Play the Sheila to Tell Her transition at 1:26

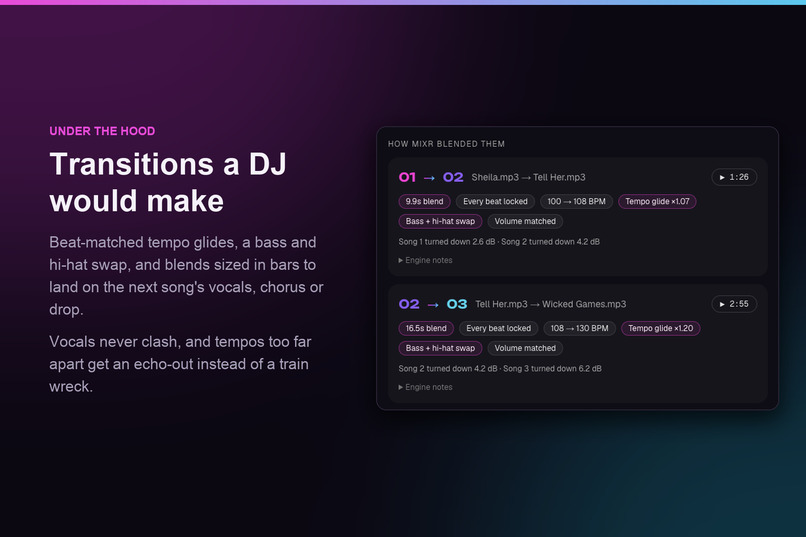pos(734,177)
